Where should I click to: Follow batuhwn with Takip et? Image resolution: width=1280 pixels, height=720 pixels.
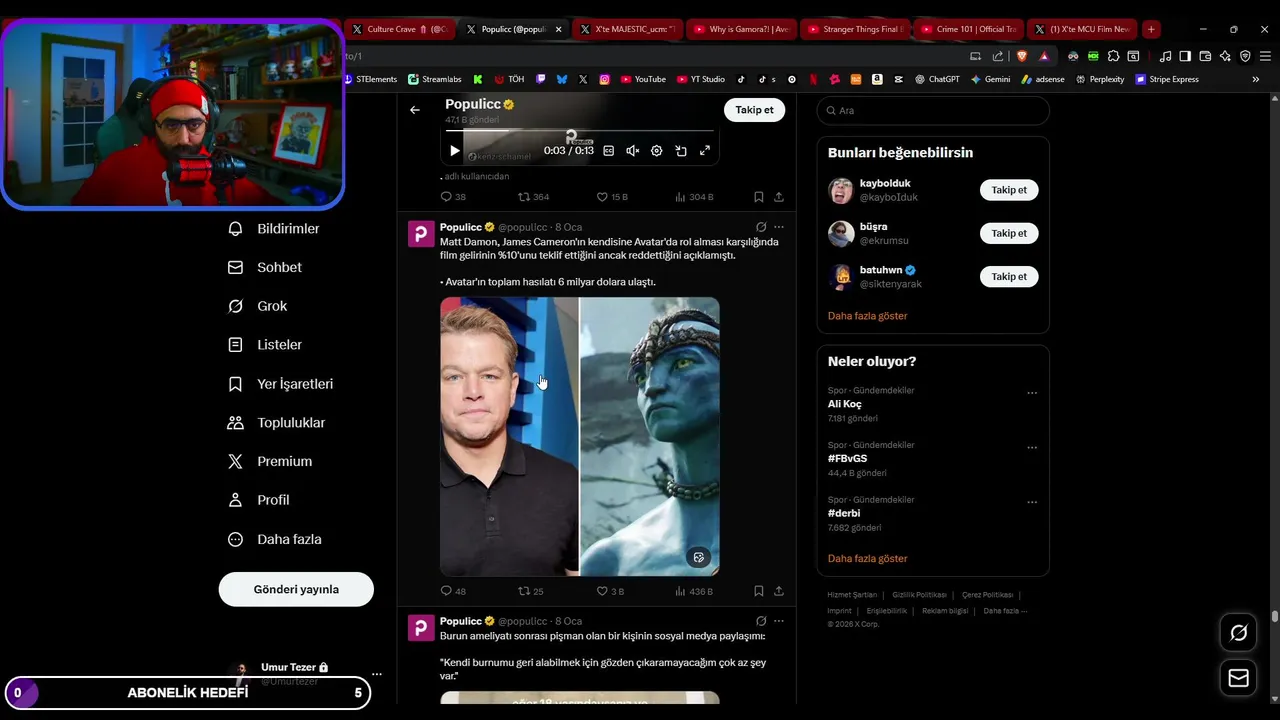pos(1009,276)
